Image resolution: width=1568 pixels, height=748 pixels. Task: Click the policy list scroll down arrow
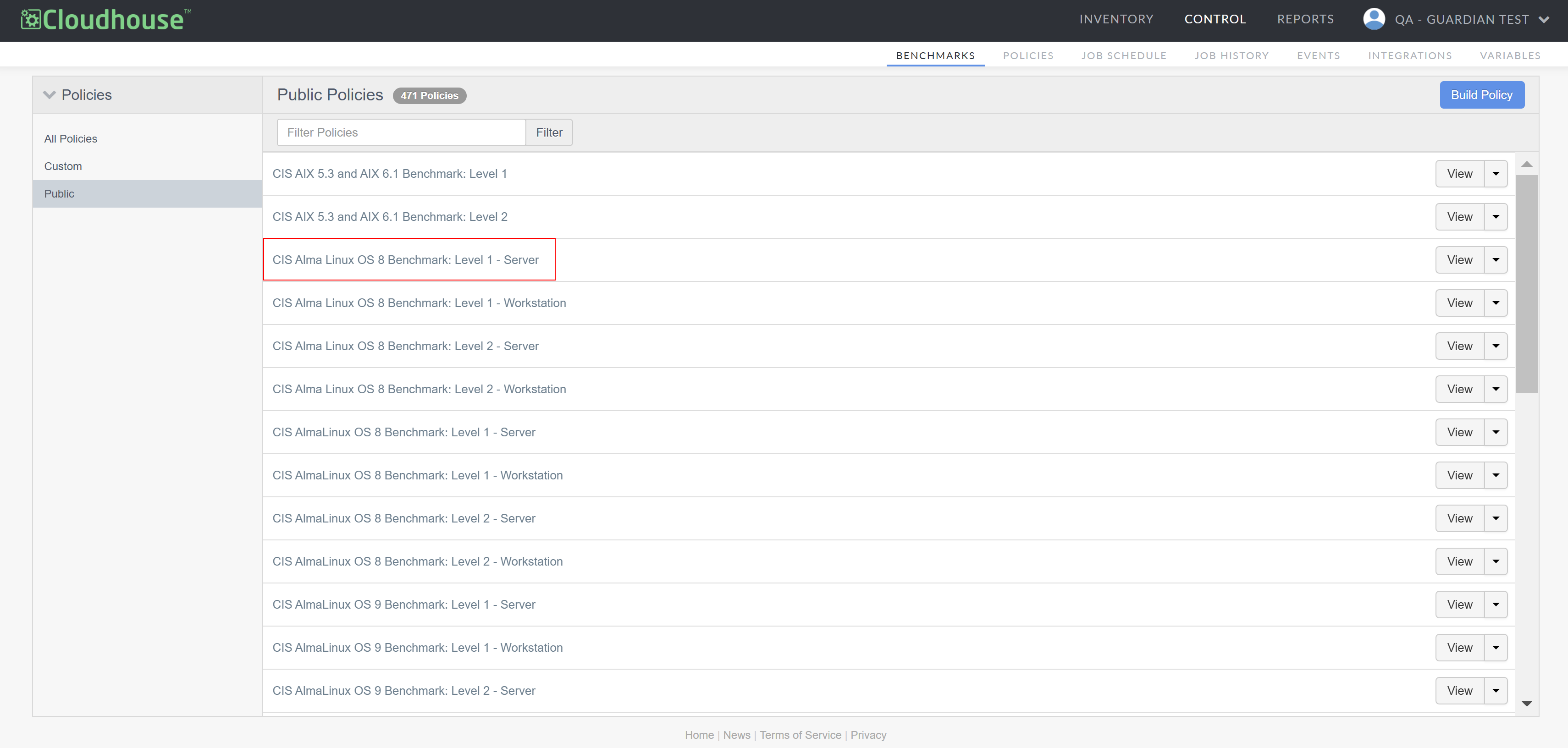[1527, 704]
